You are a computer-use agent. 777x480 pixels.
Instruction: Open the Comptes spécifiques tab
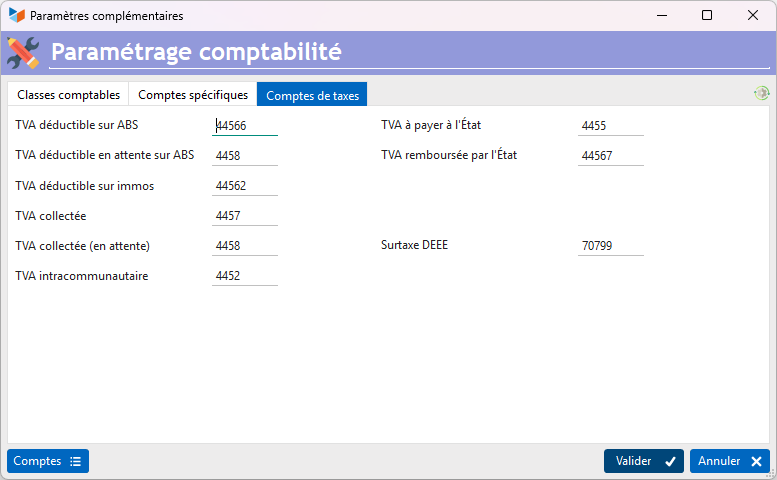tap(193, 95)
